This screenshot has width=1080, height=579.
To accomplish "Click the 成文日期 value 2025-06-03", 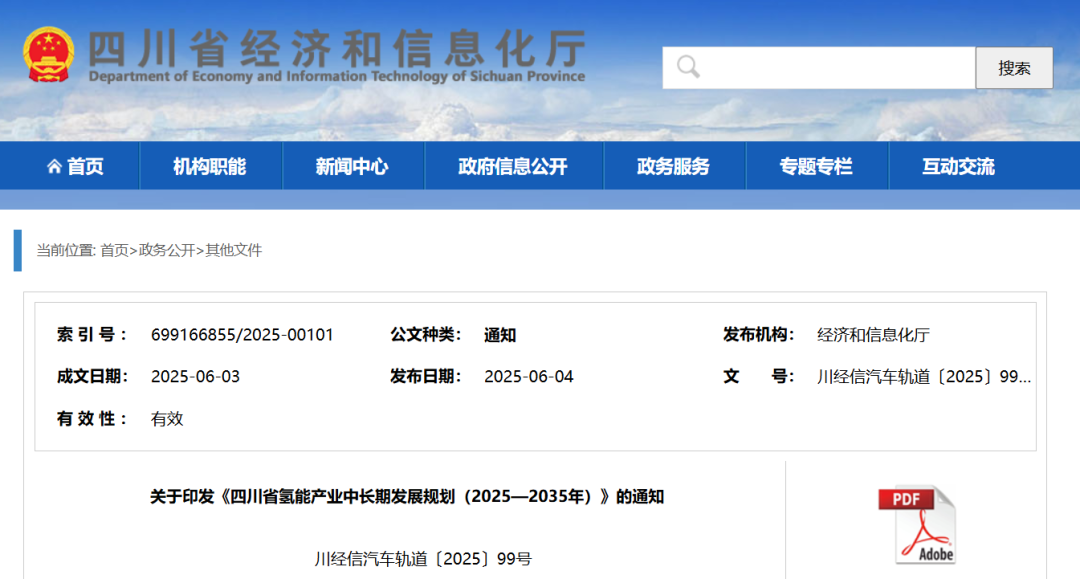I will click(196, 377).
